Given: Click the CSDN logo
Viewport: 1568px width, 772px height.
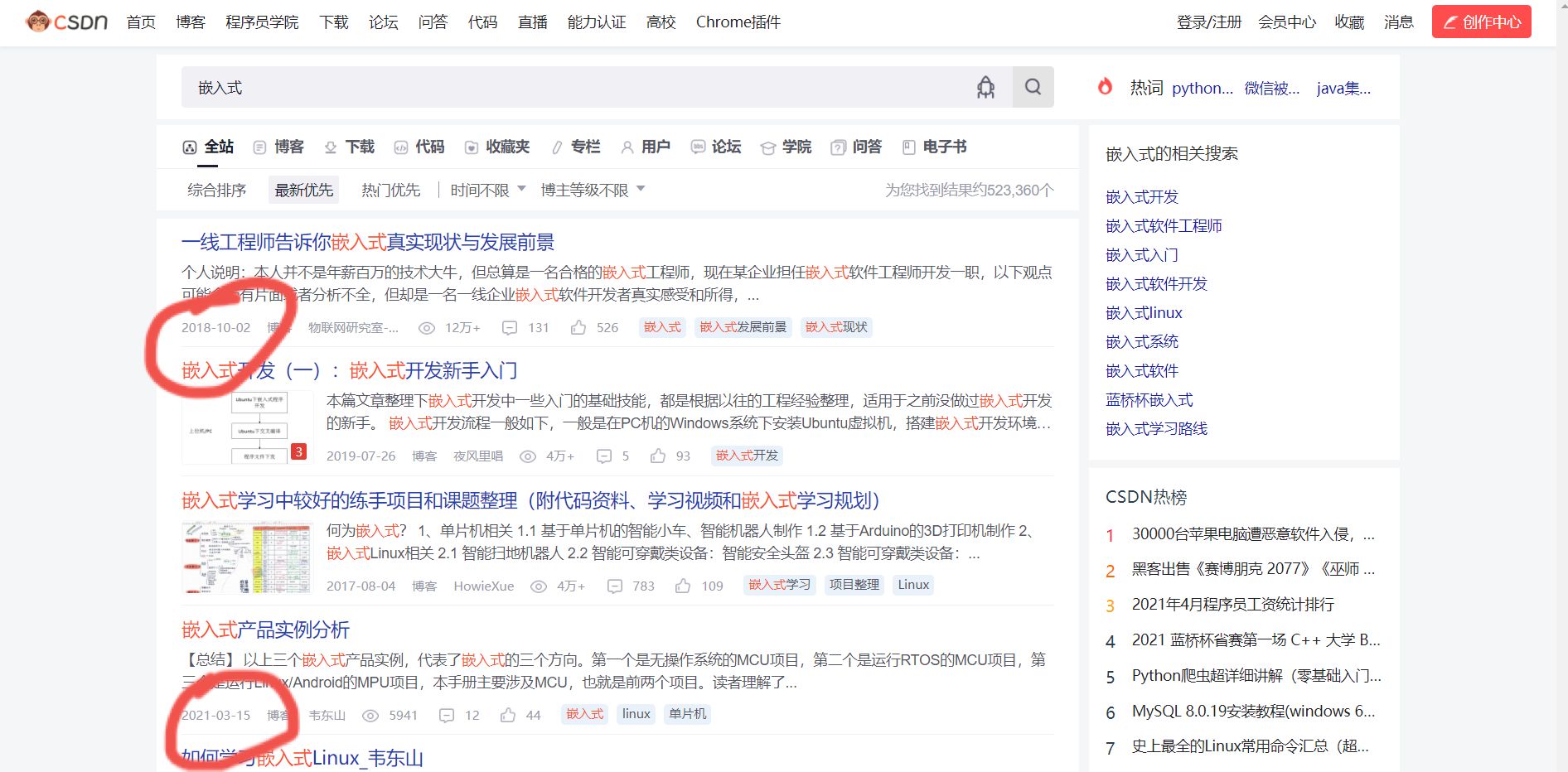Looking at the screenshot, I should tap(67, 22).
